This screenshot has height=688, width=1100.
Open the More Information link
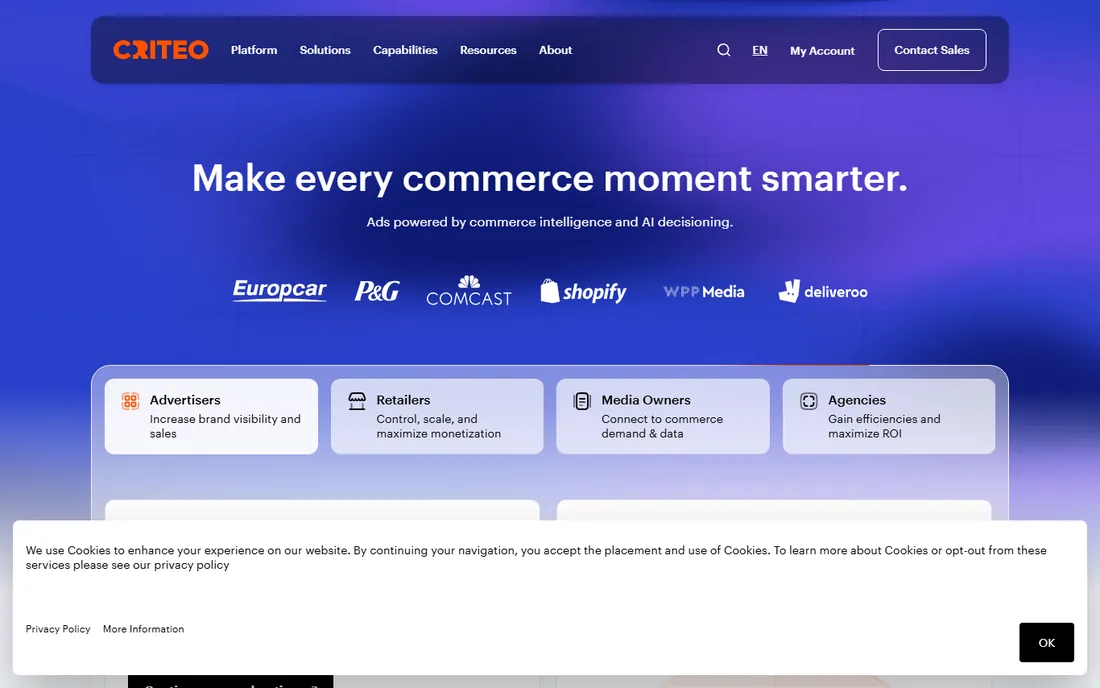(144, 629)
